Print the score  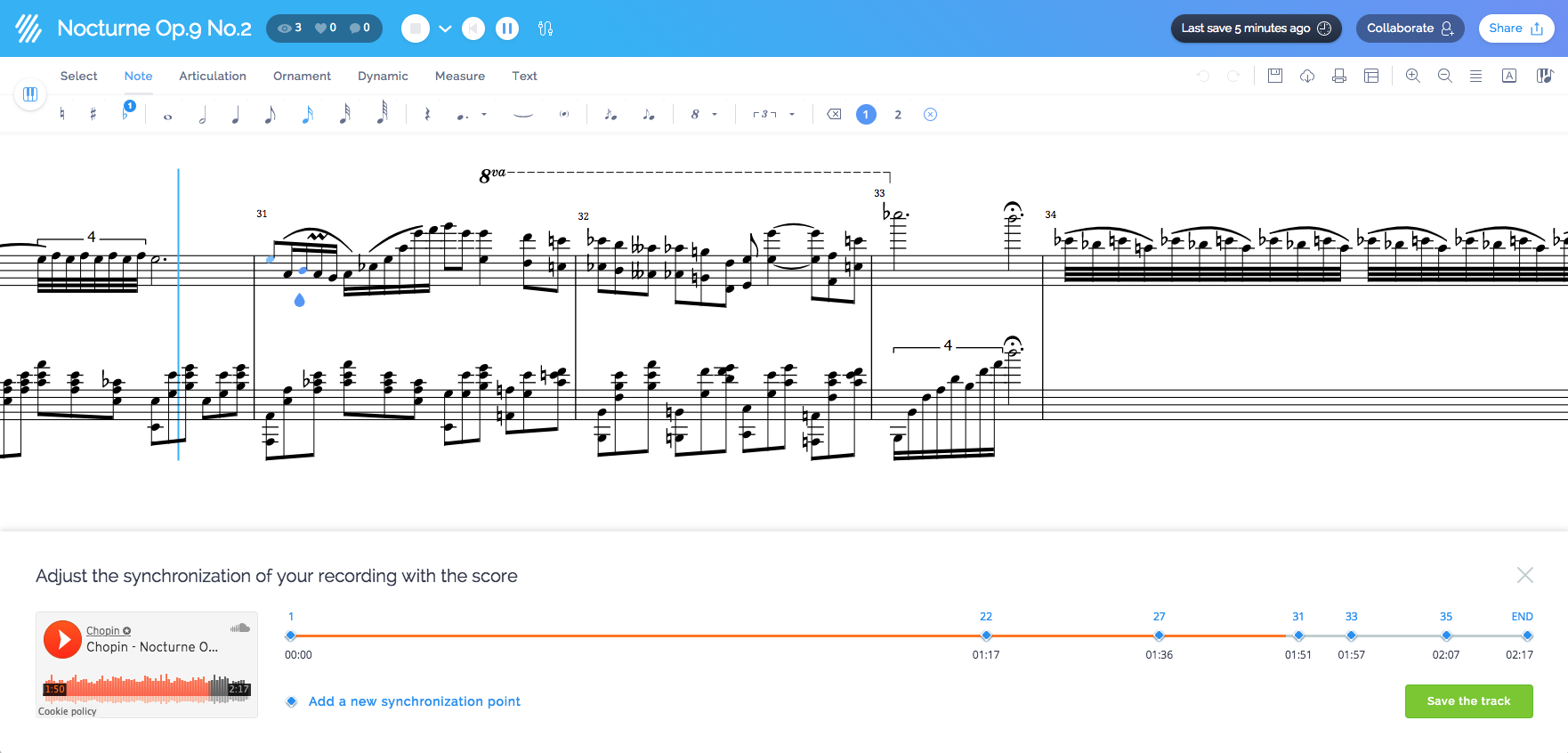click(x=1339, y=76)
